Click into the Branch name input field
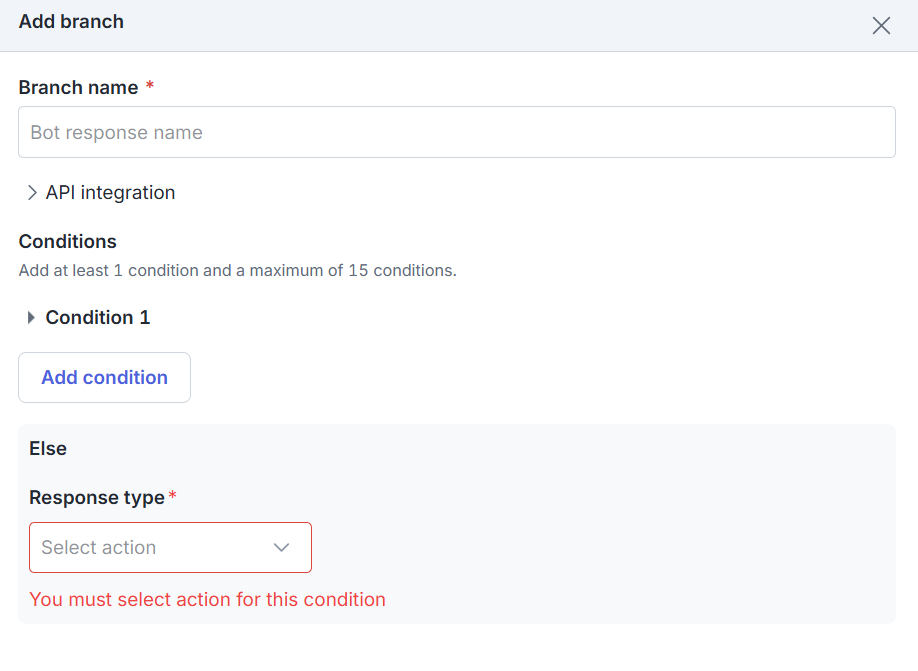 (x=457, y=132)
